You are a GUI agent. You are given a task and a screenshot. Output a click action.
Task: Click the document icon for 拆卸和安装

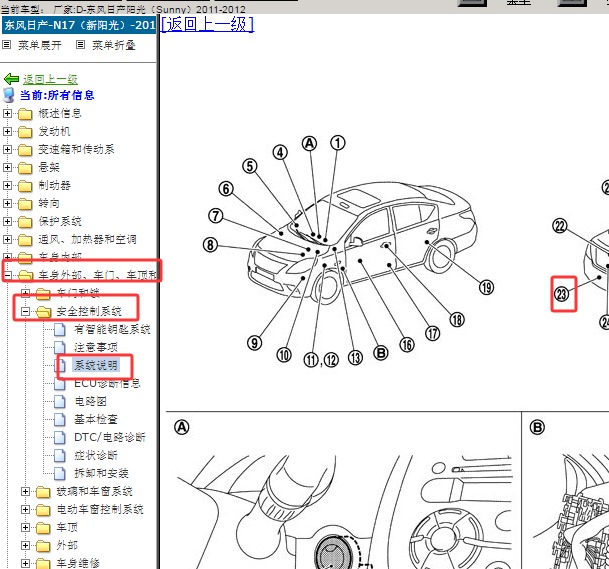point(59,473)
